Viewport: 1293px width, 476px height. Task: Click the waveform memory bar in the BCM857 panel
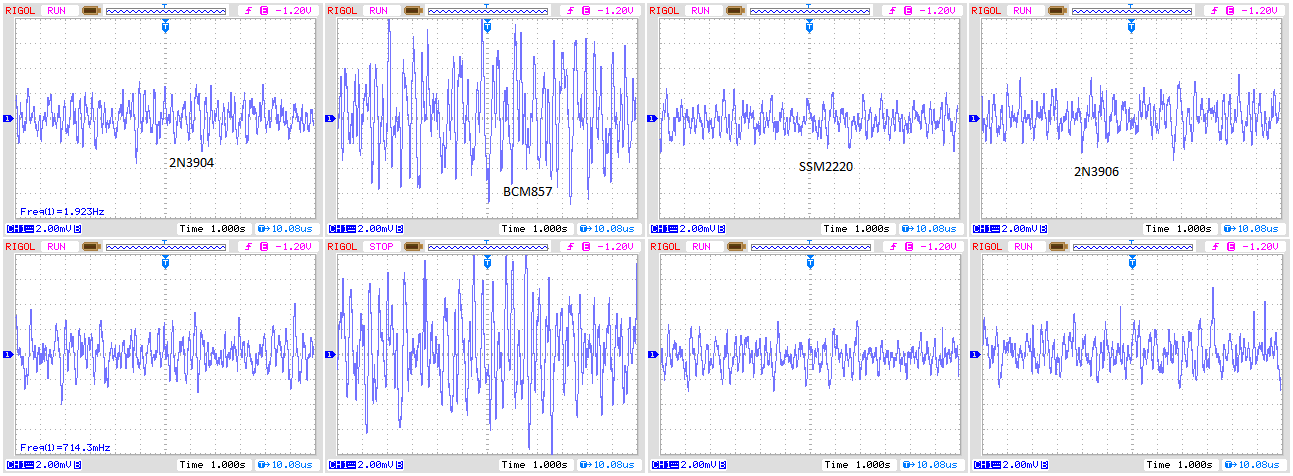pos(488,11)
